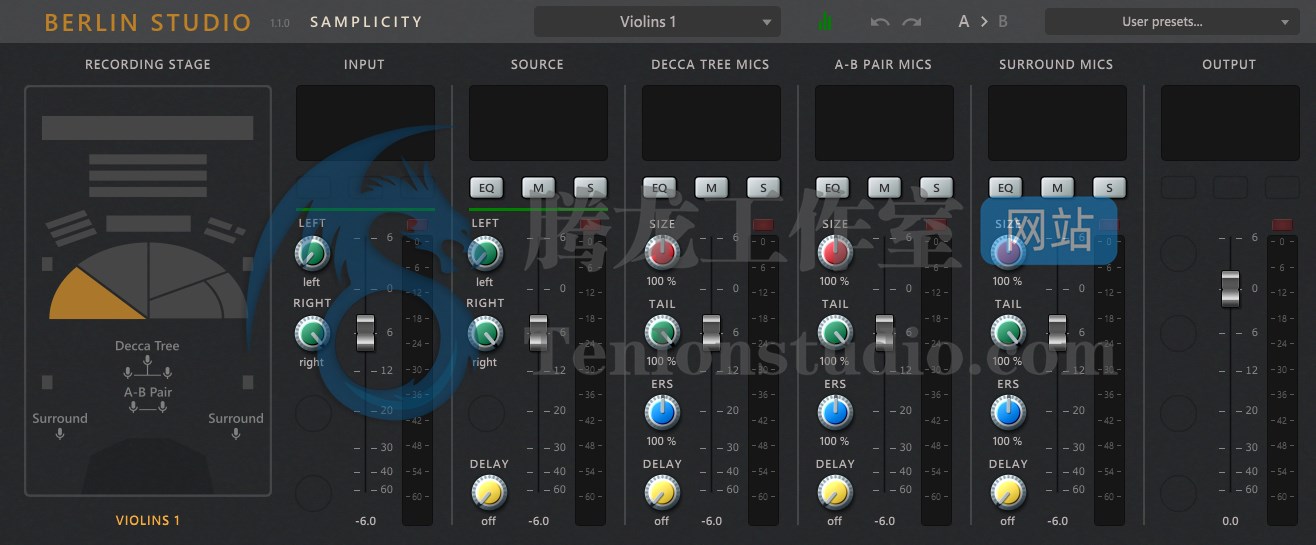
Task: Click the A > B copy arrow
Action: point(984,21)
